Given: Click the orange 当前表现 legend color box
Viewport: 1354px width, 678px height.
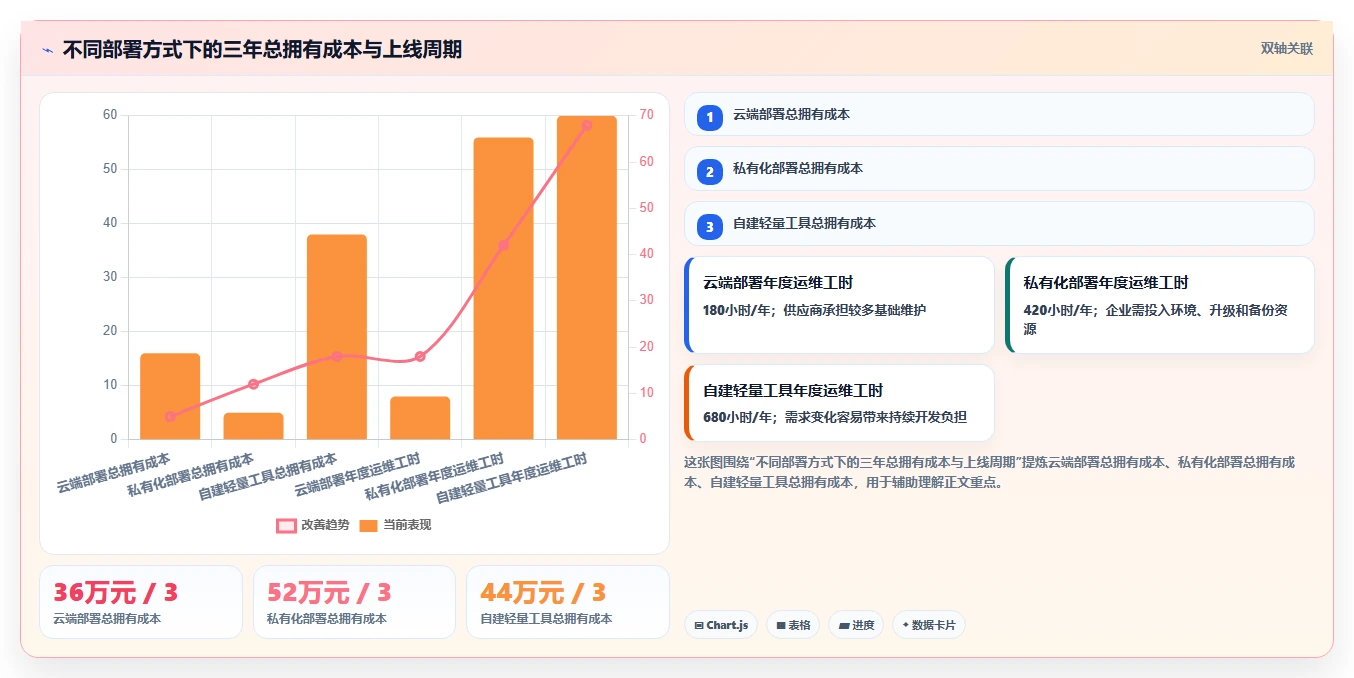Looking at the screenshot, I should (368, 526).
